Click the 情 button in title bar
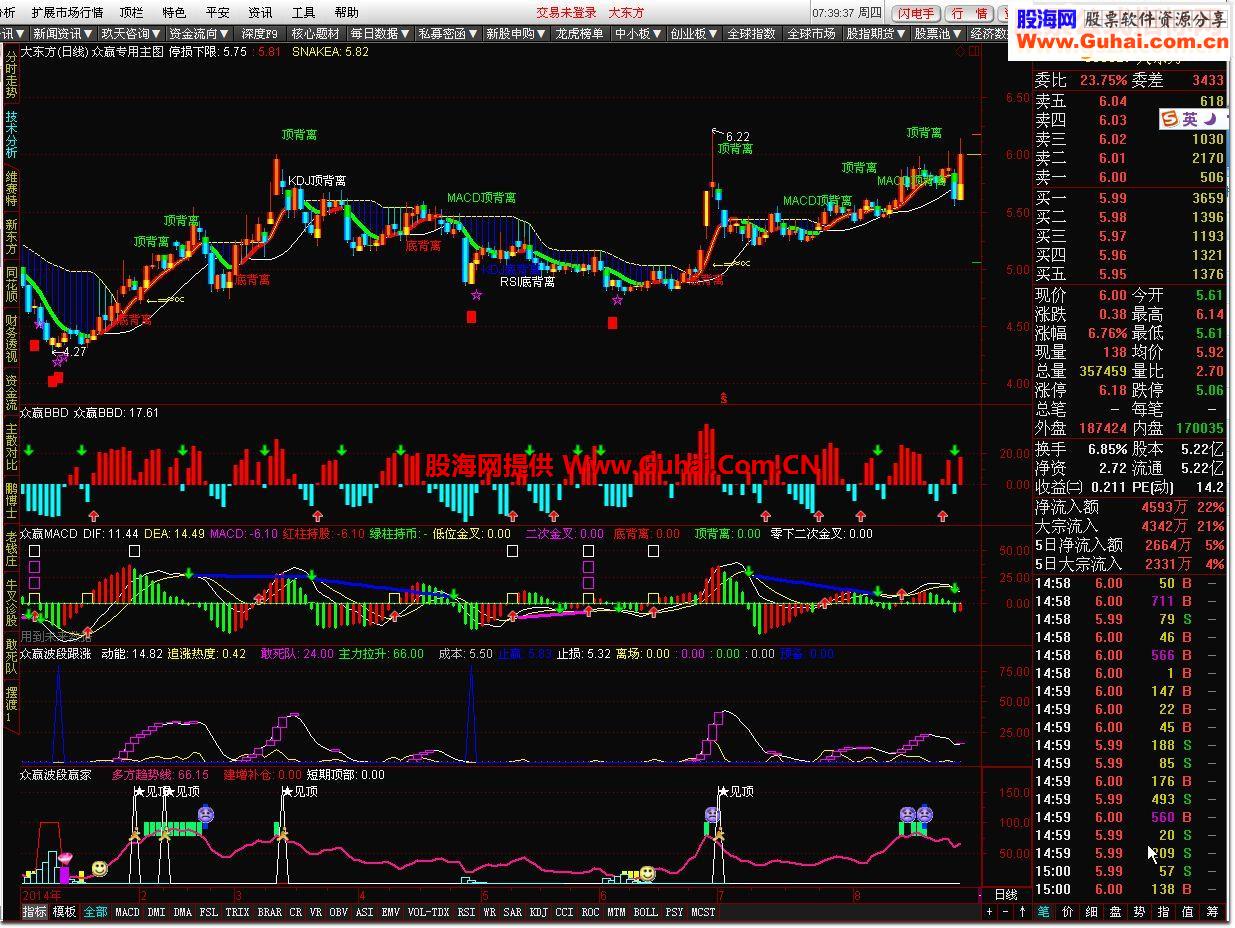The width and height of the screenshot is (1235, 928). (981, 14)
